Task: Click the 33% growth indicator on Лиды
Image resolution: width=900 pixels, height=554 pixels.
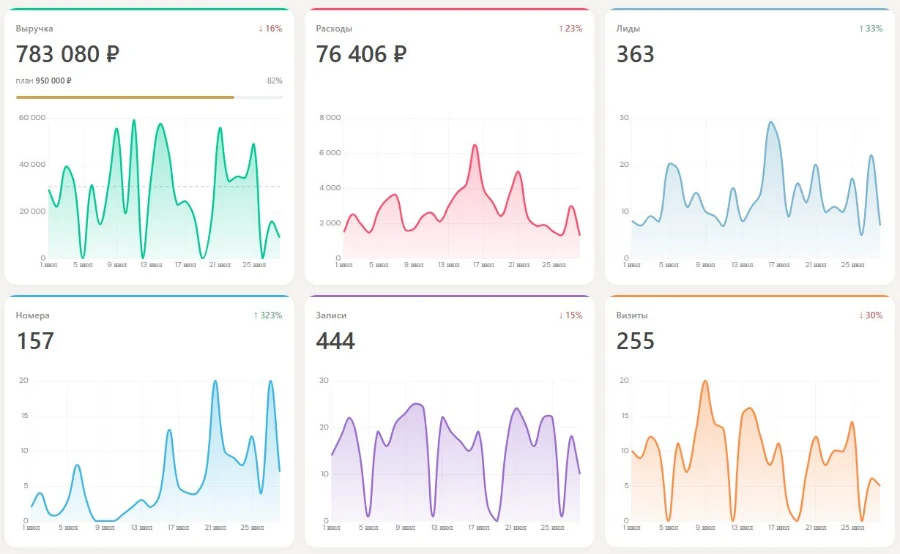Action: click(871, 28)
